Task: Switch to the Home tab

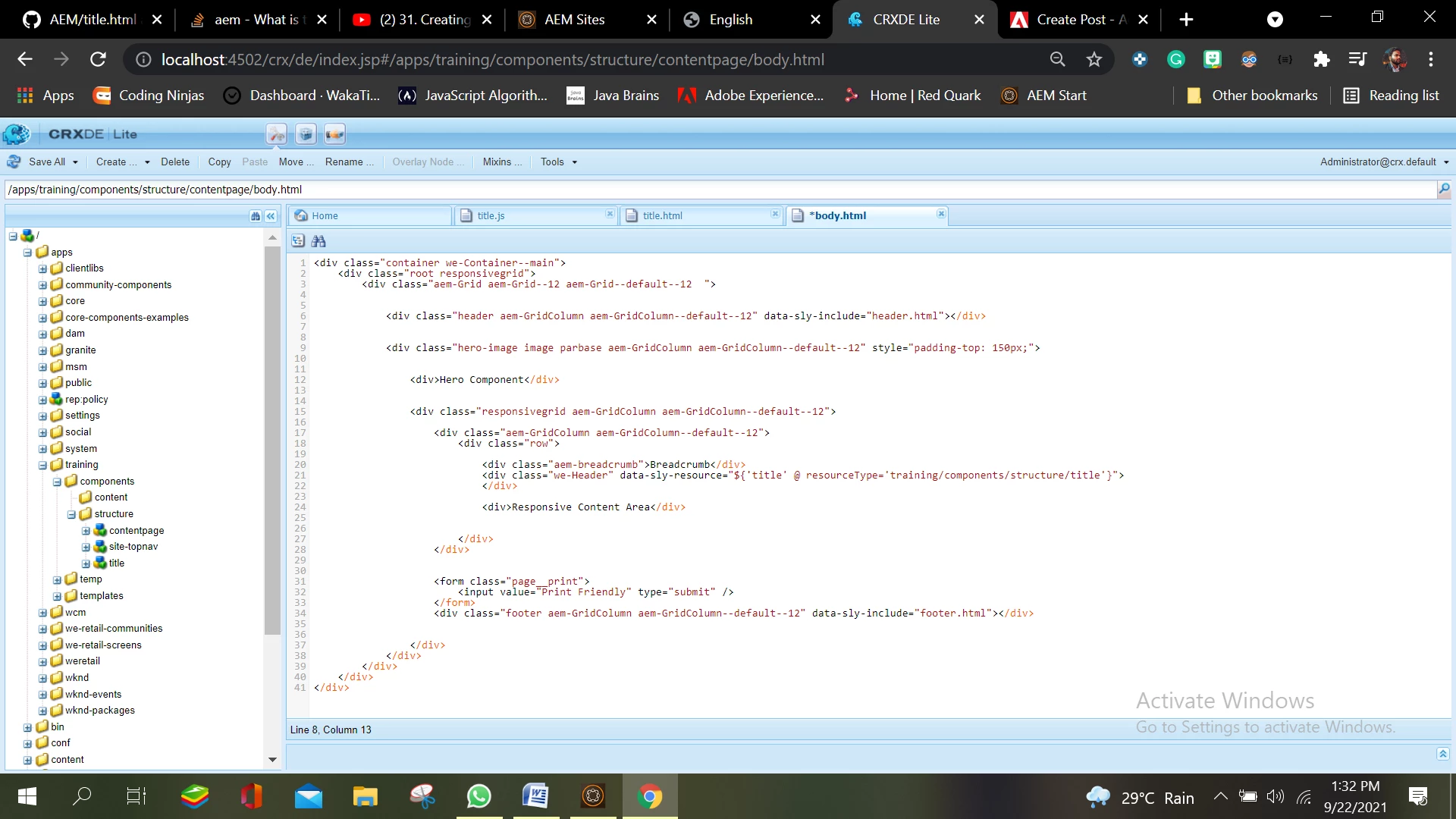Action: (325, 216)
